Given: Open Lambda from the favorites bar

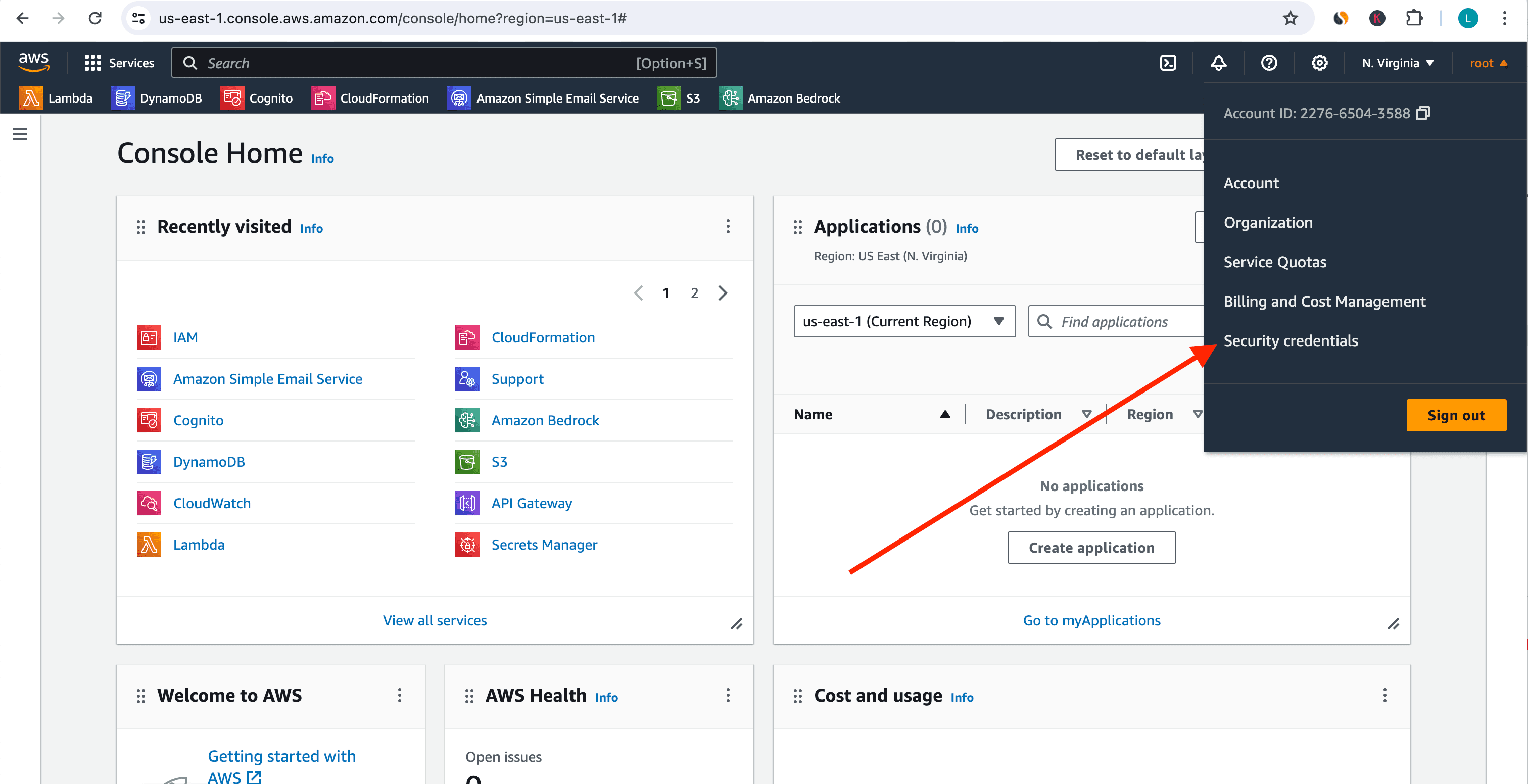Looking at the screenshot, I should (56, 98).
